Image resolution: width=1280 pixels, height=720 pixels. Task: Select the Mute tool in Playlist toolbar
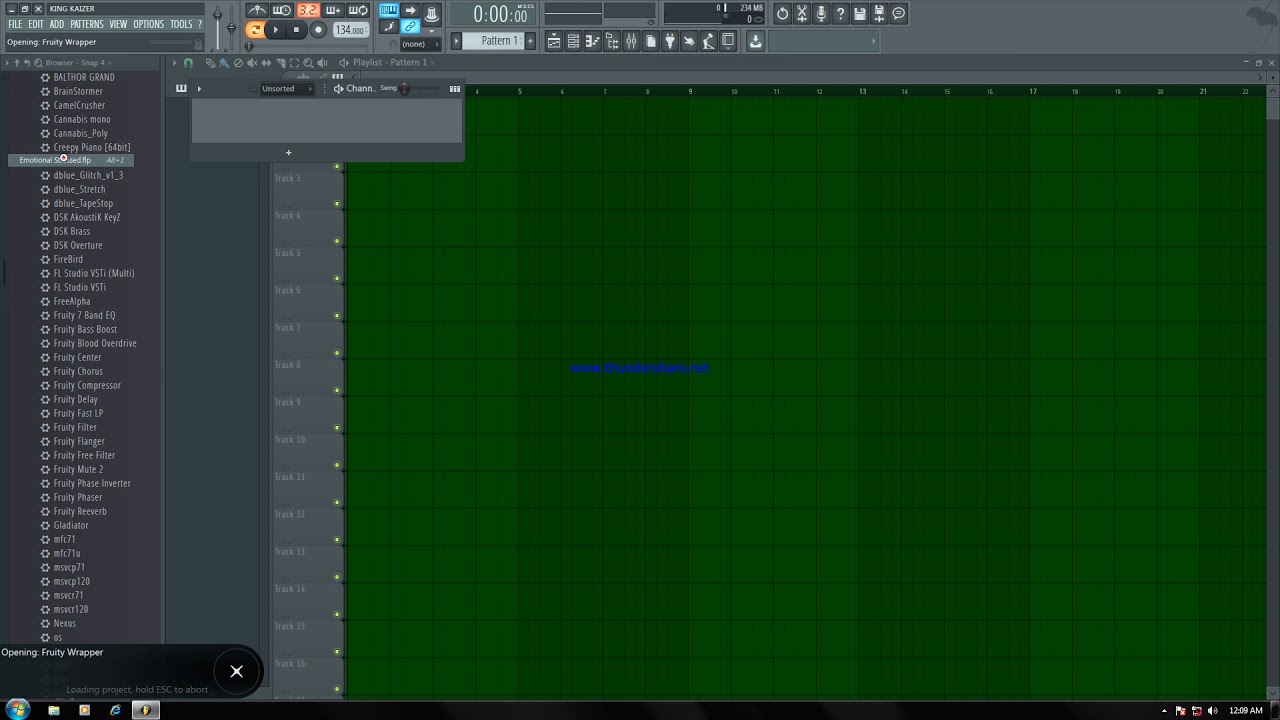252,62
